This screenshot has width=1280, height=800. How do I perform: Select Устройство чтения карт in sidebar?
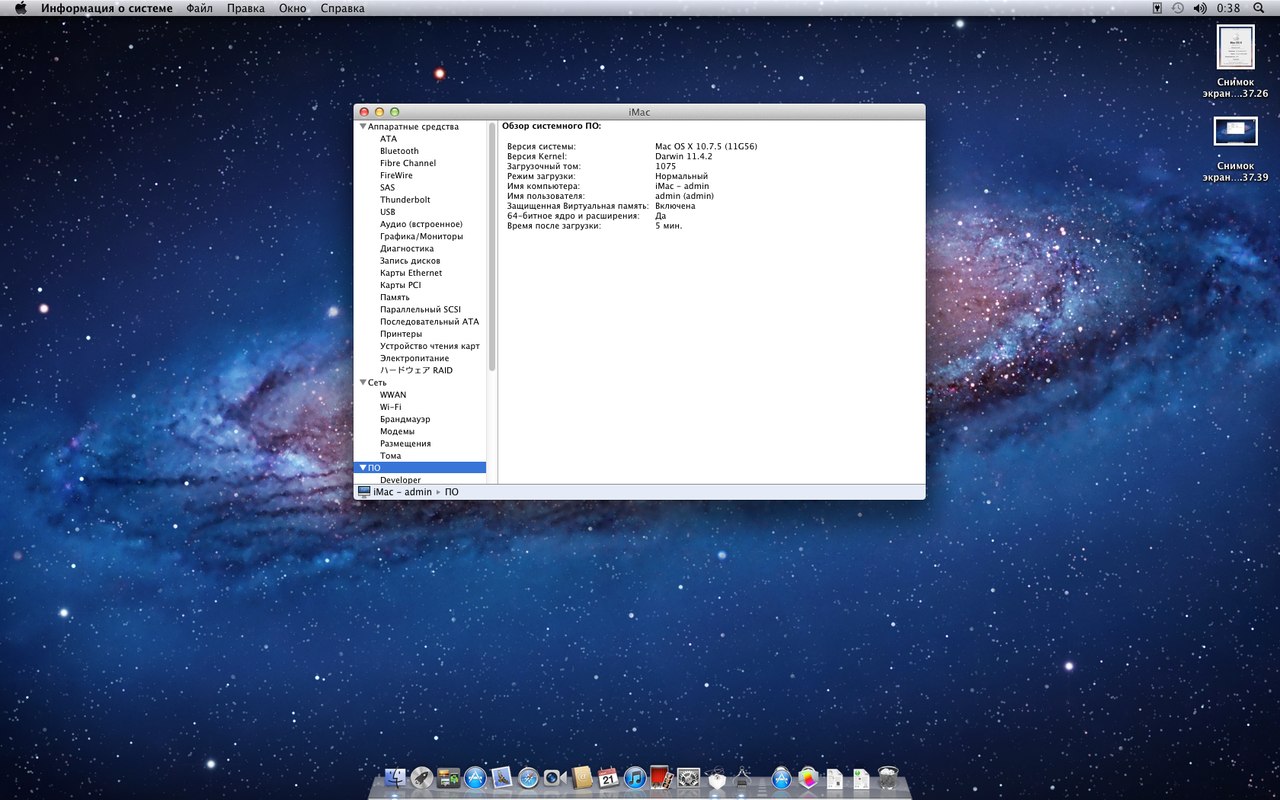coord(430,346)
